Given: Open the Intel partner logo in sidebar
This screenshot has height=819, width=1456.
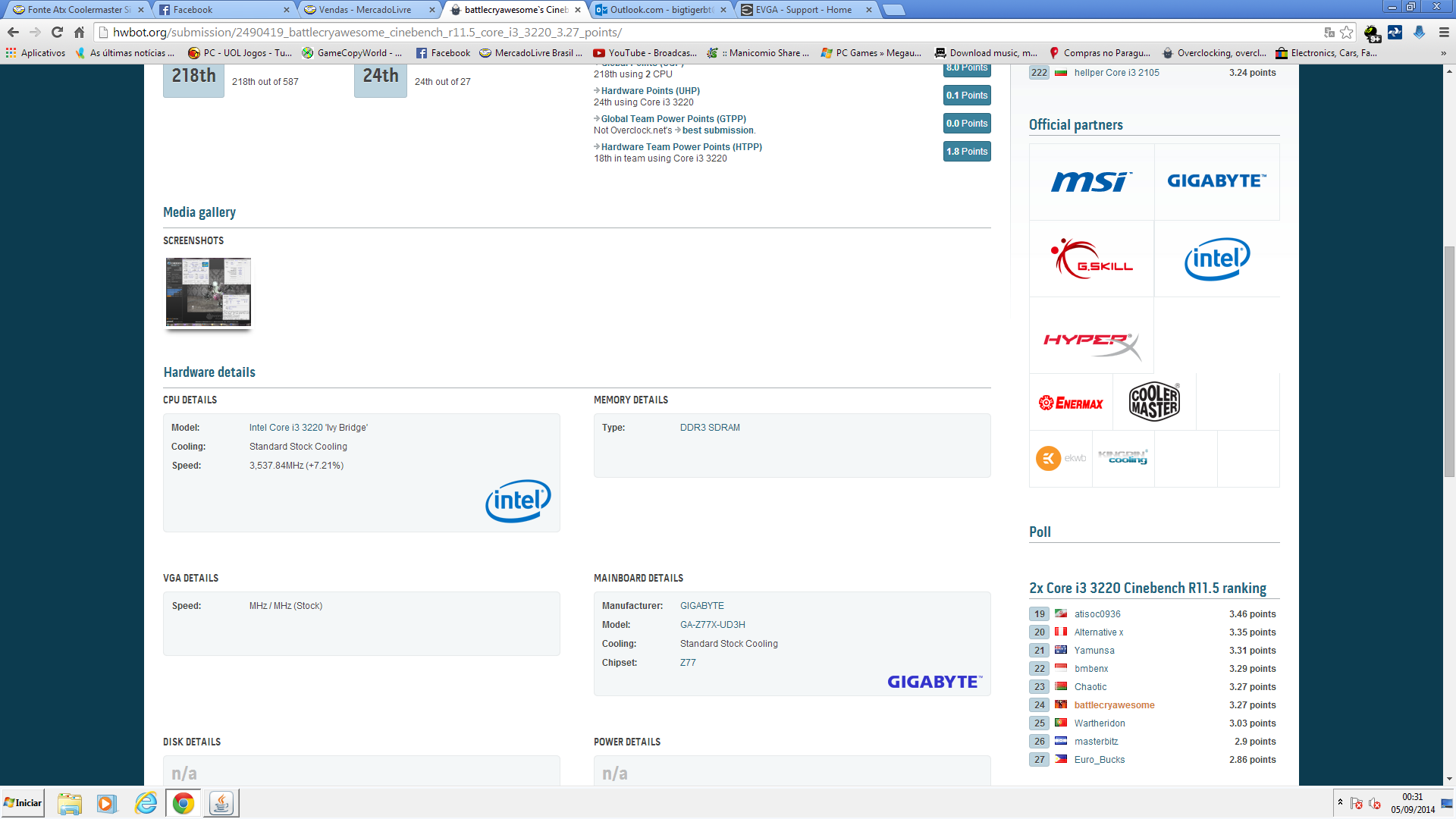Looking at the screenshot, I should pos(1216,259).
